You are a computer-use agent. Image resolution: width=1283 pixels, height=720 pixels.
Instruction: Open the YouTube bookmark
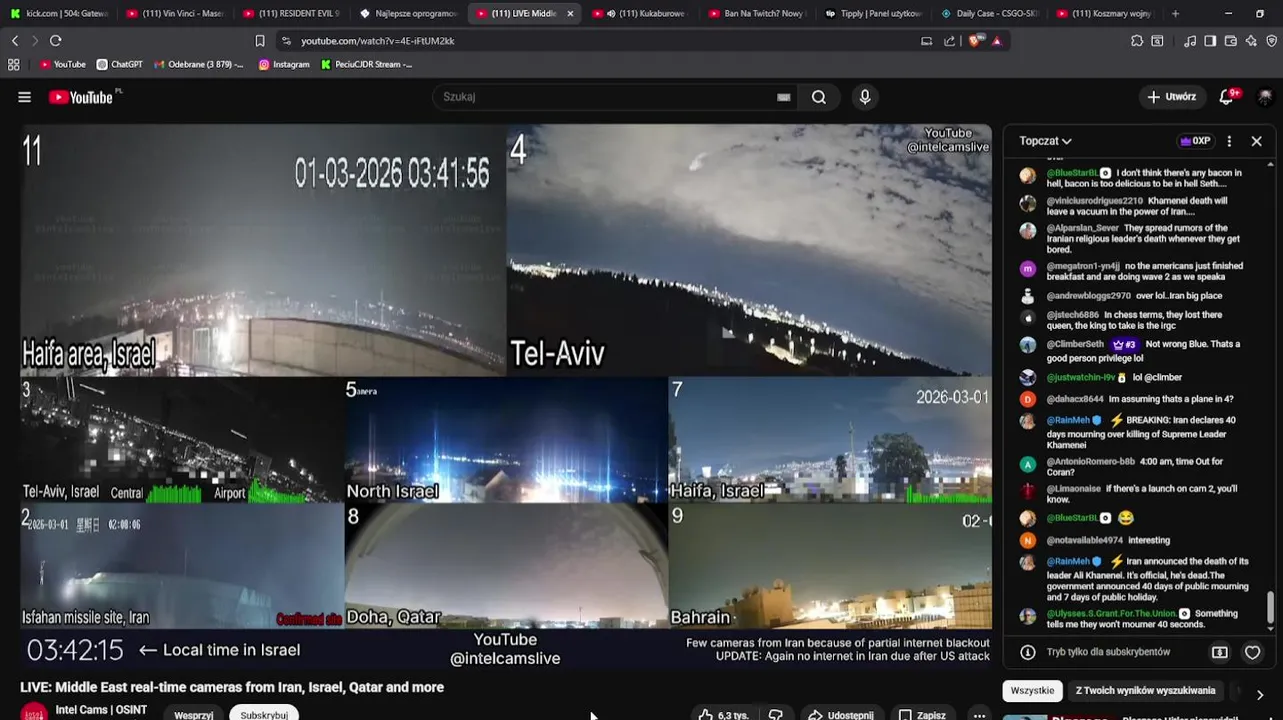click(62, 64)
